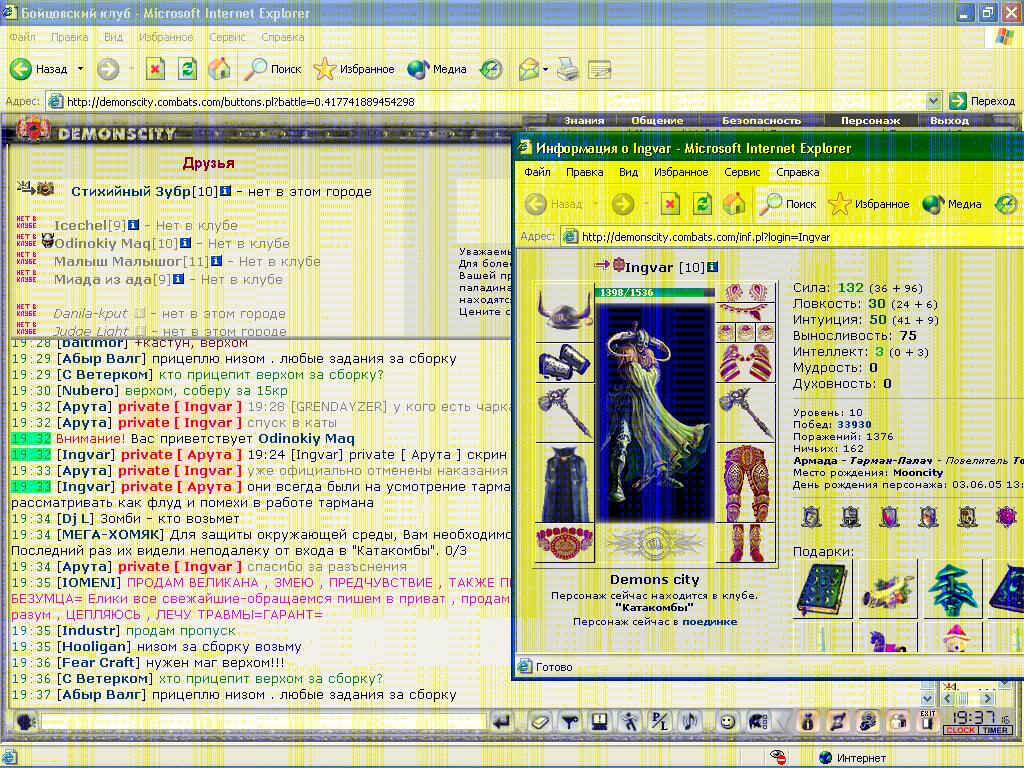Click the ornate leggings equipment slot

pyautogui.click(x=746, y=483)
